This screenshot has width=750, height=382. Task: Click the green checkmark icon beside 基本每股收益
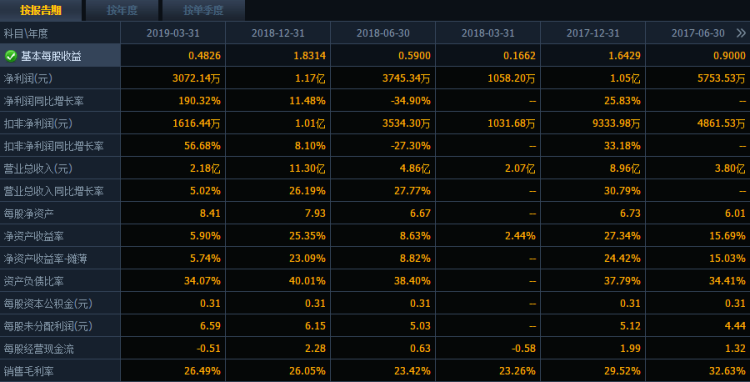click(11, 56)
